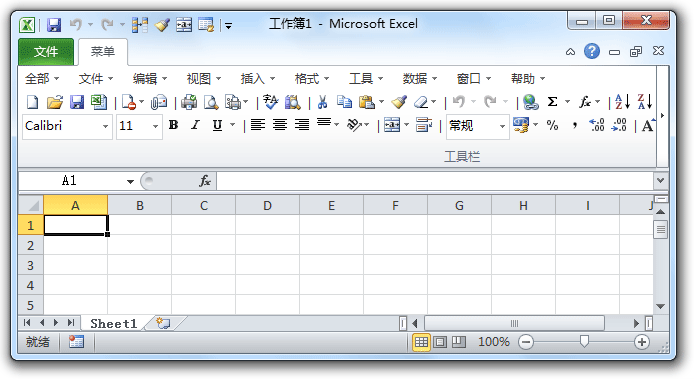
Task: Run the spelling check tool
Action: point(270,102)
